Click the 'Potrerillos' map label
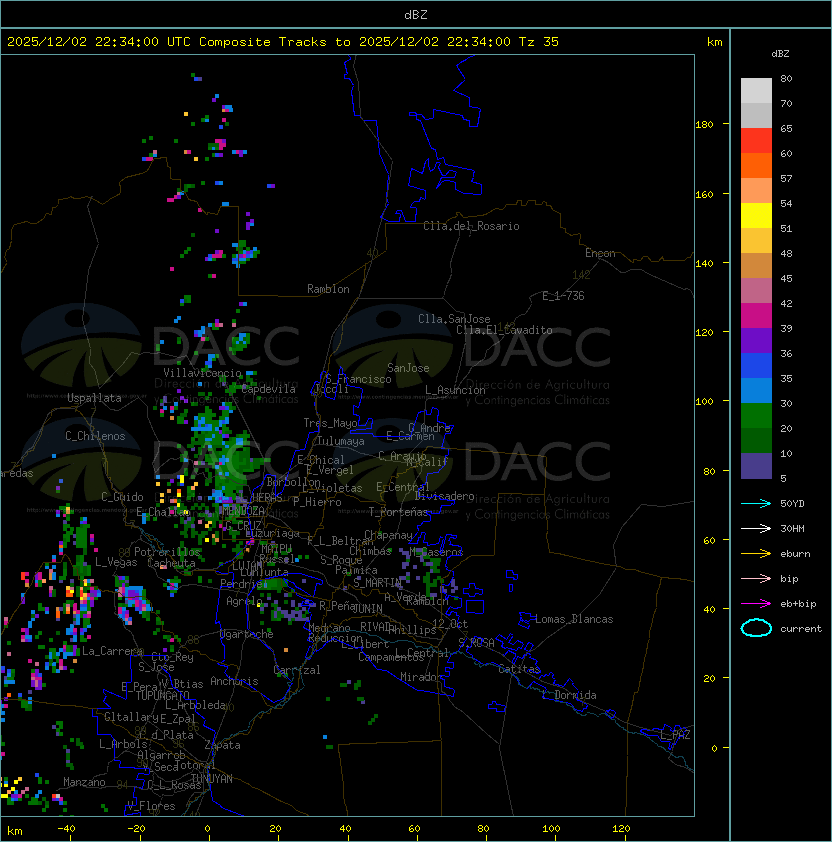 (x=167, y=552)
